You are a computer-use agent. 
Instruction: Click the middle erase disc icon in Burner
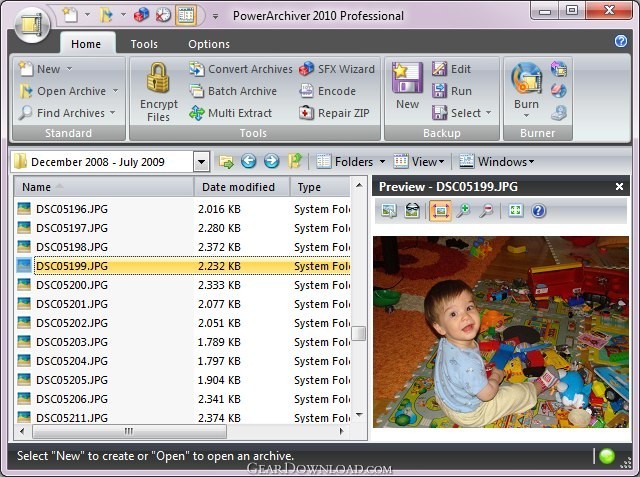[x=558, y=91]
